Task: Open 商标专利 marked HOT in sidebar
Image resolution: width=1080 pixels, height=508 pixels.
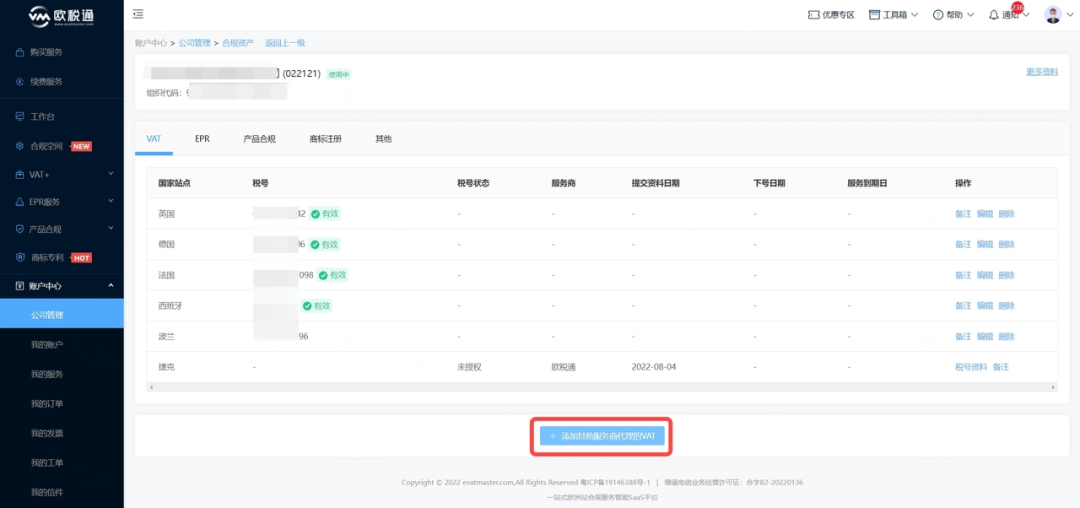Action: (x=46, y=257)
